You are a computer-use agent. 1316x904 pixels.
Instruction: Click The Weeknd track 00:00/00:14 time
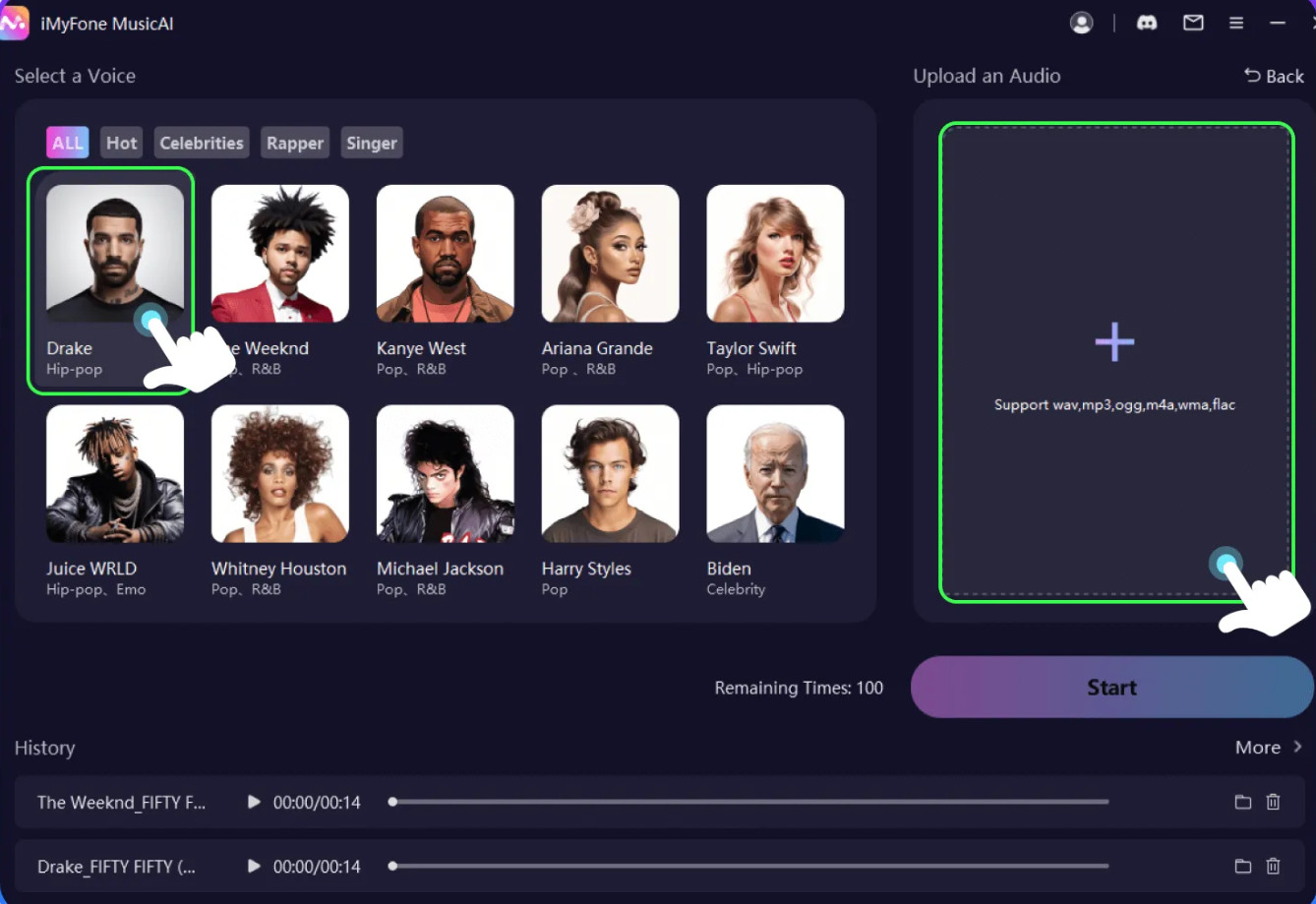click(317, 803)
